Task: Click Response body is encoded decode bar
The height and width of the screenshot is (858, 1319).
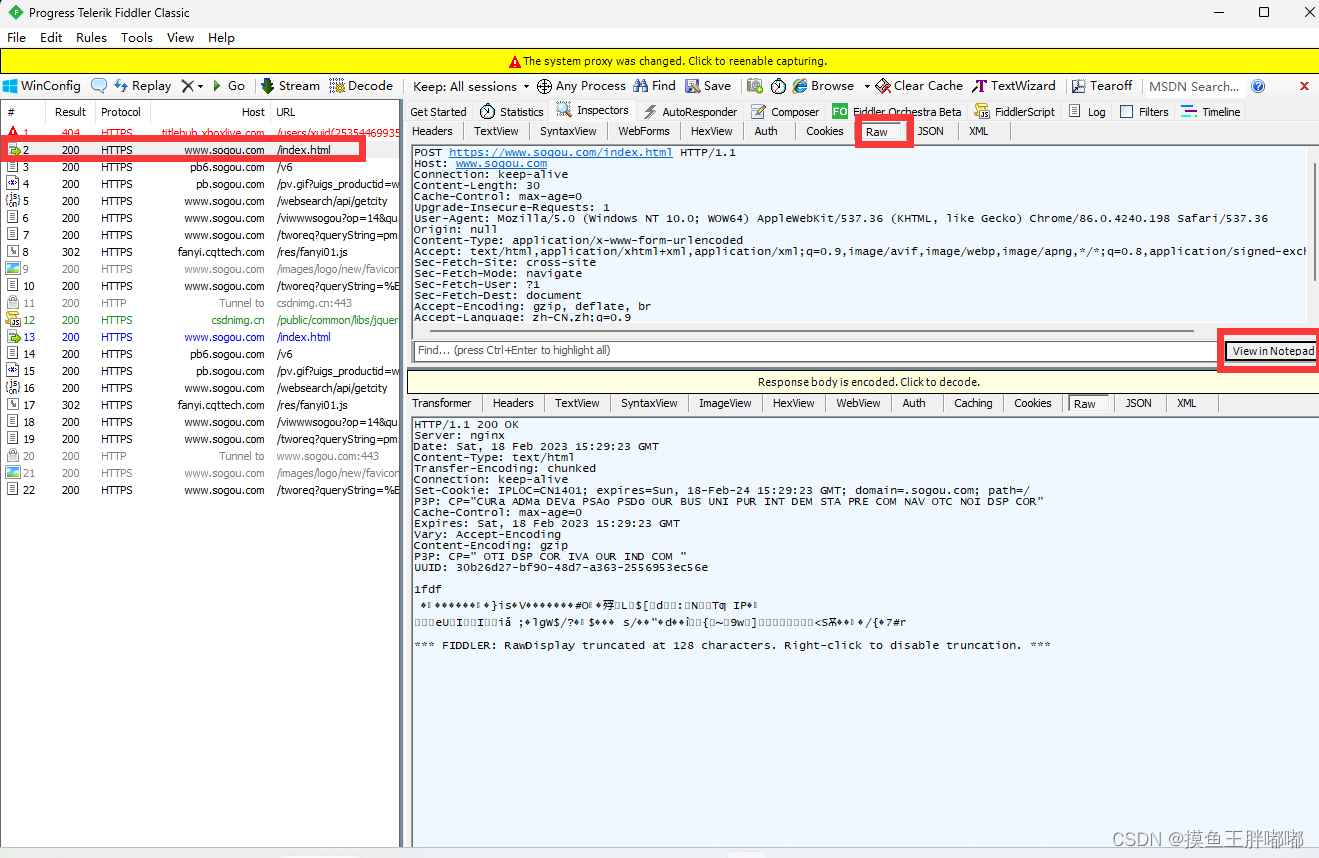Action: tap(863, 382)
